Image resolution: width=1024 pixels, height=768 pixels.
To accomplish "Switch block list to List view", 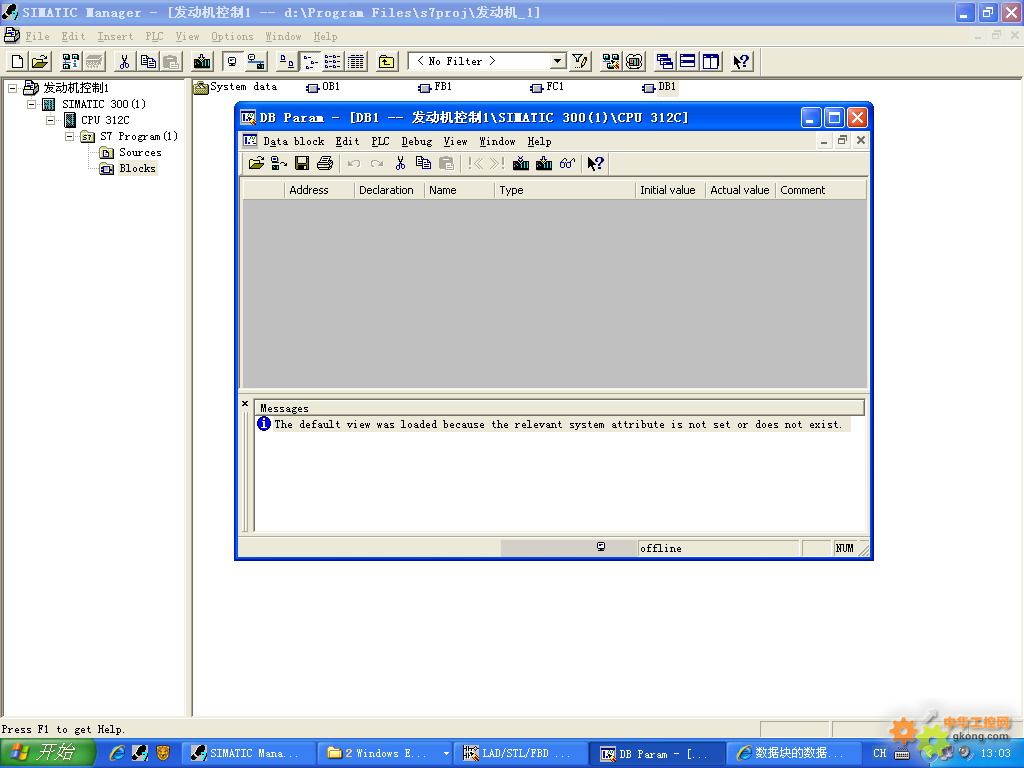I will point(332,61).
